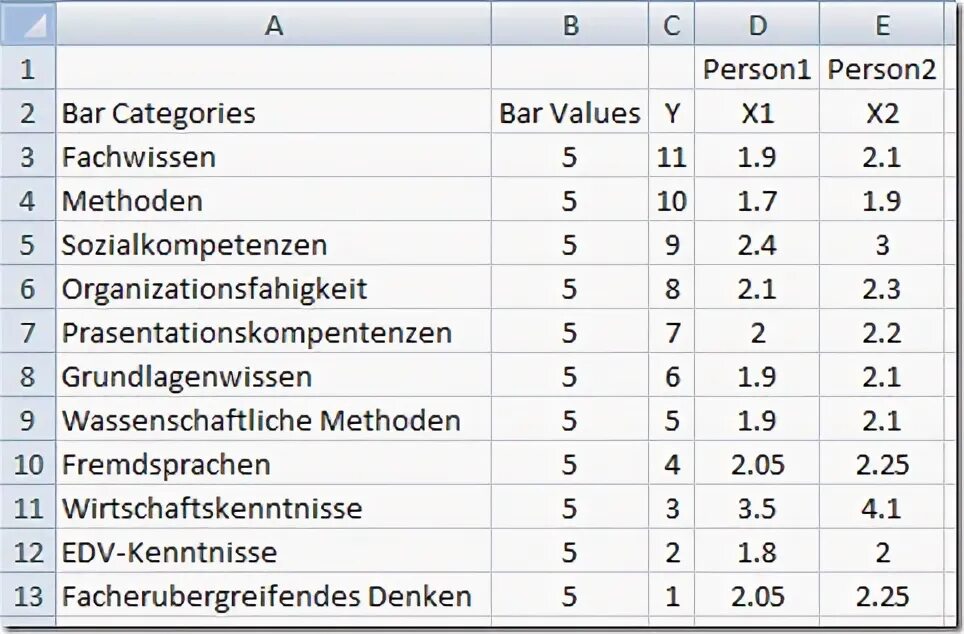Select column D header
964x634 pixels.
[757, 25]
